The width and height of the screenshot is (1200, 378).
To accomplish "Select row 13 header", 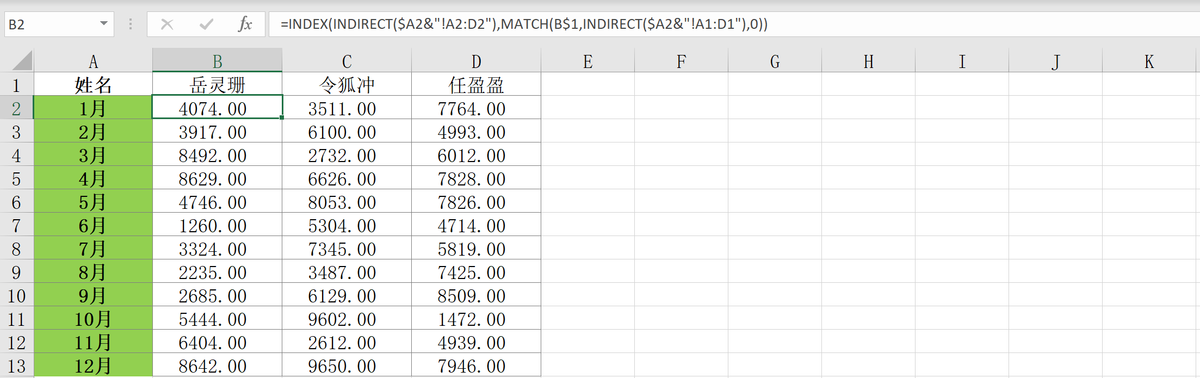I will click(16, 365).
